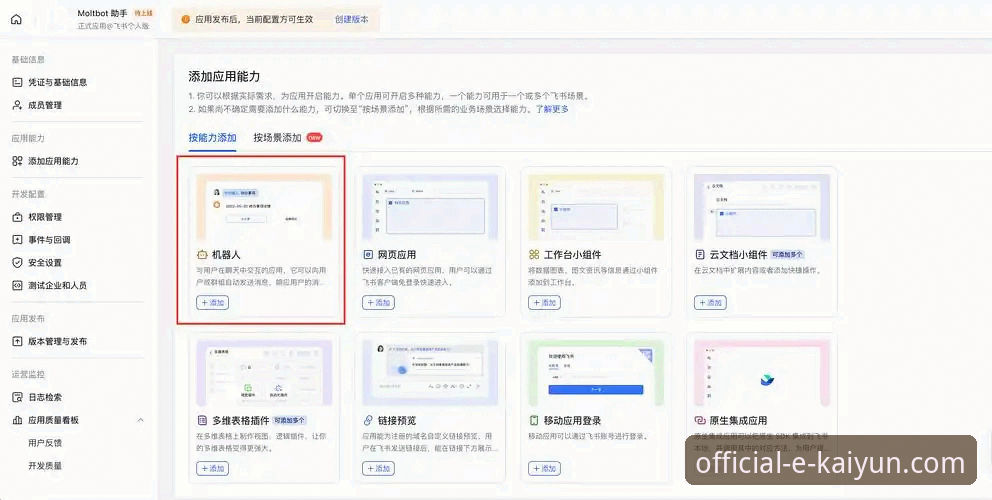Image resolution: width=992 pixels, height=500 pixels.
Task: Click the robot icon beside 机器人
Action: (202, 254)
